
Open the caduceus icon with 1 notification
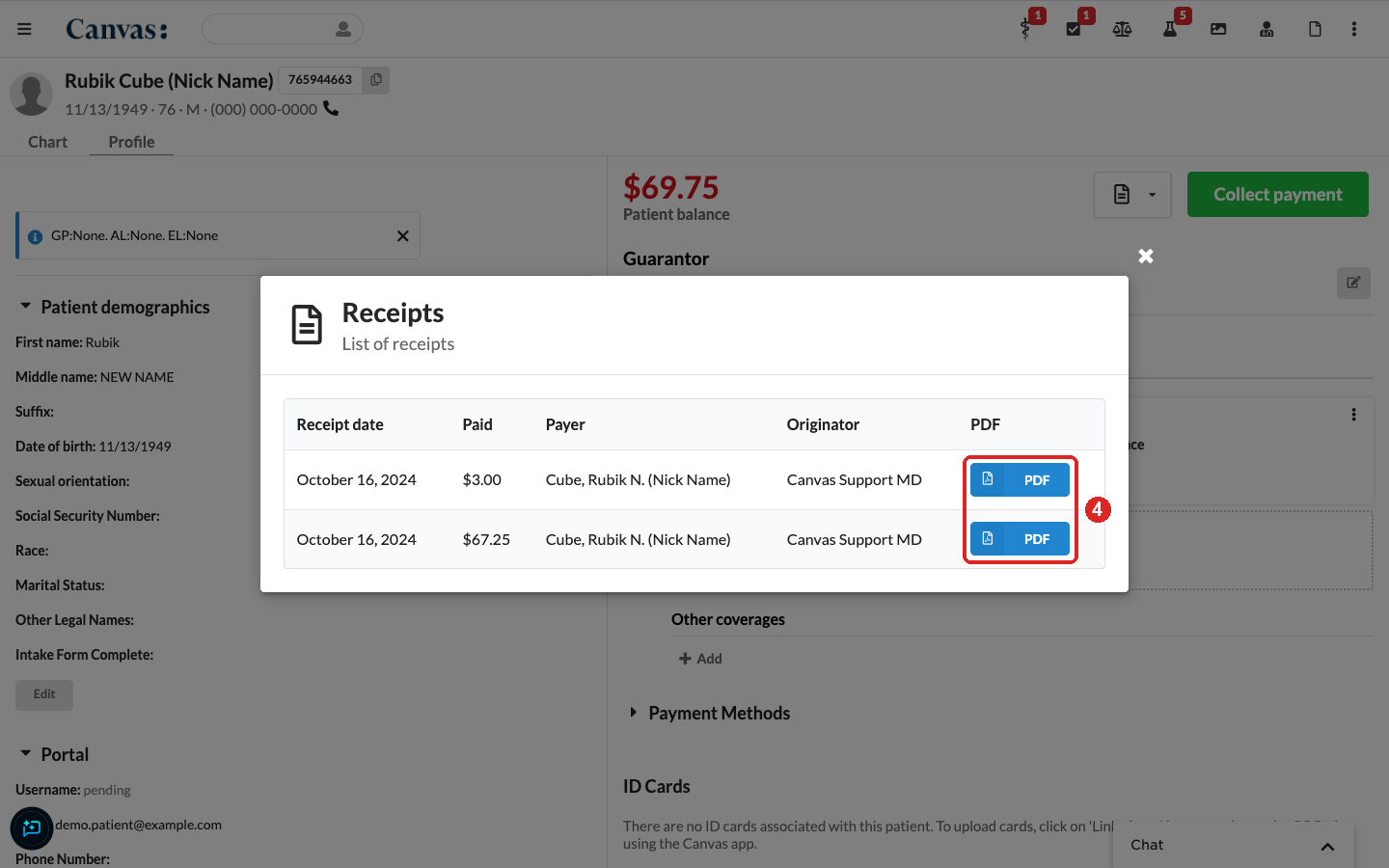coord(1026,29)
